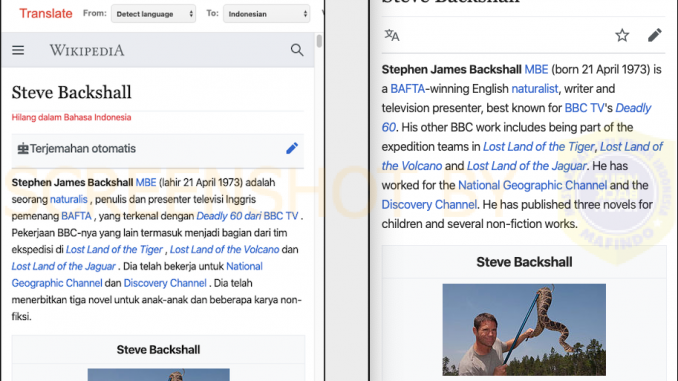Open MBE link in Indonesian translation
This screenshot has width=678, height=381.
146,182
